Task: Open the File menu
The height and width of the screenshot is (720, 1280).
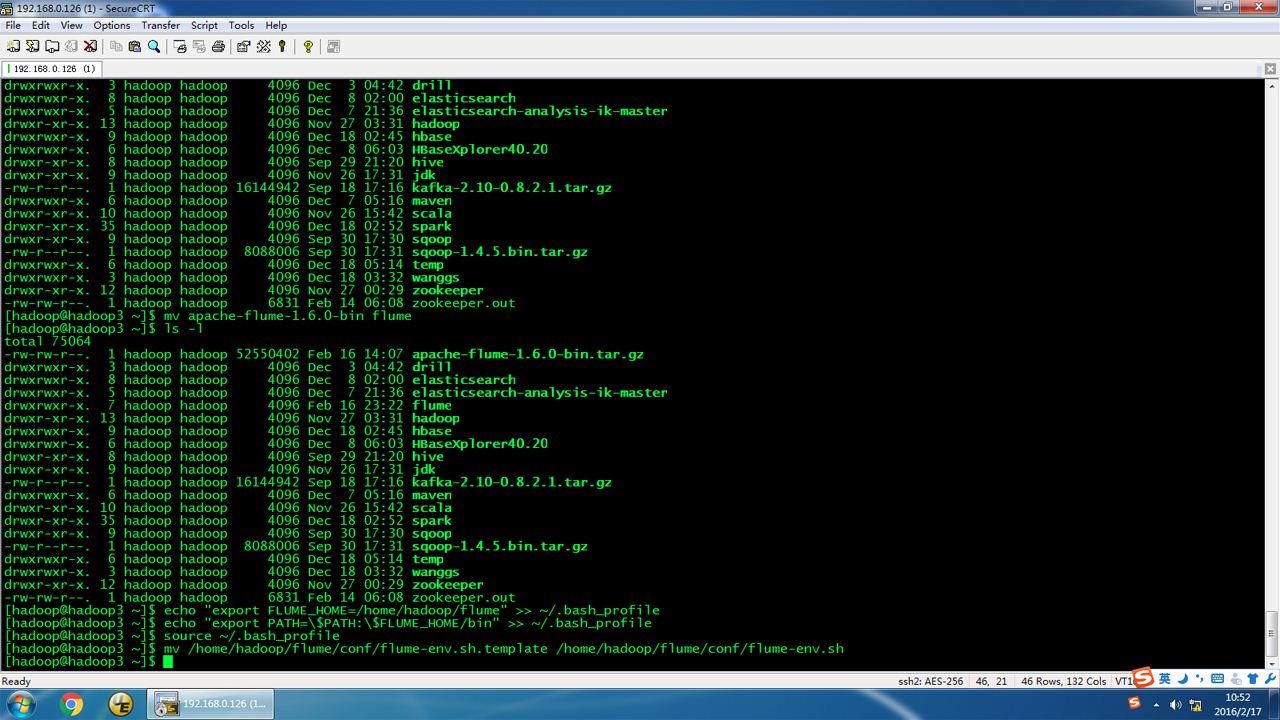Action: click(x=13, y=25)
